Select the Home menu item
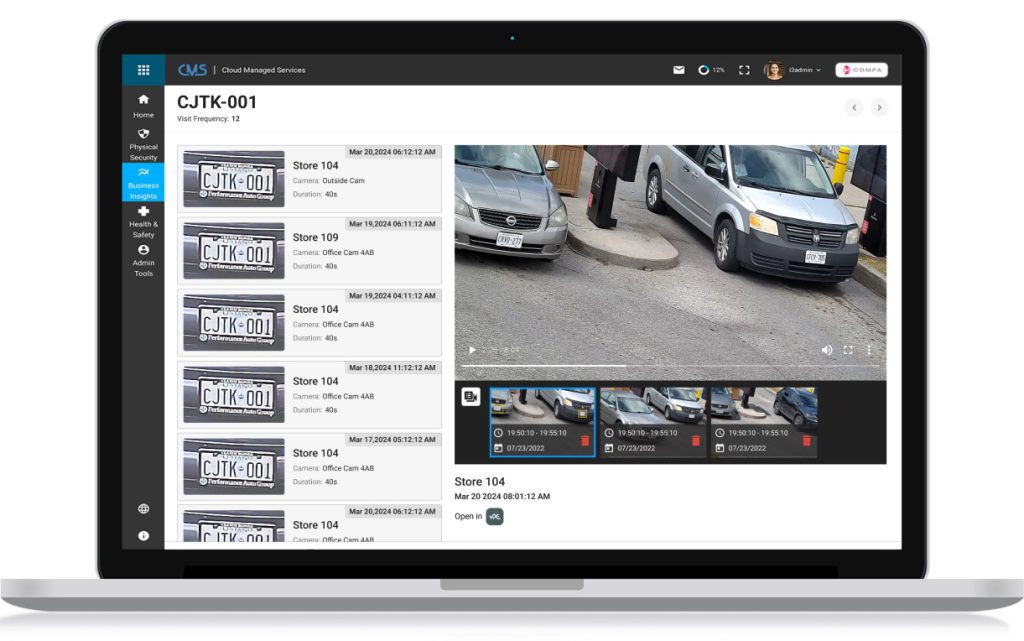1024x641 pixels. (x=143, y=106)
